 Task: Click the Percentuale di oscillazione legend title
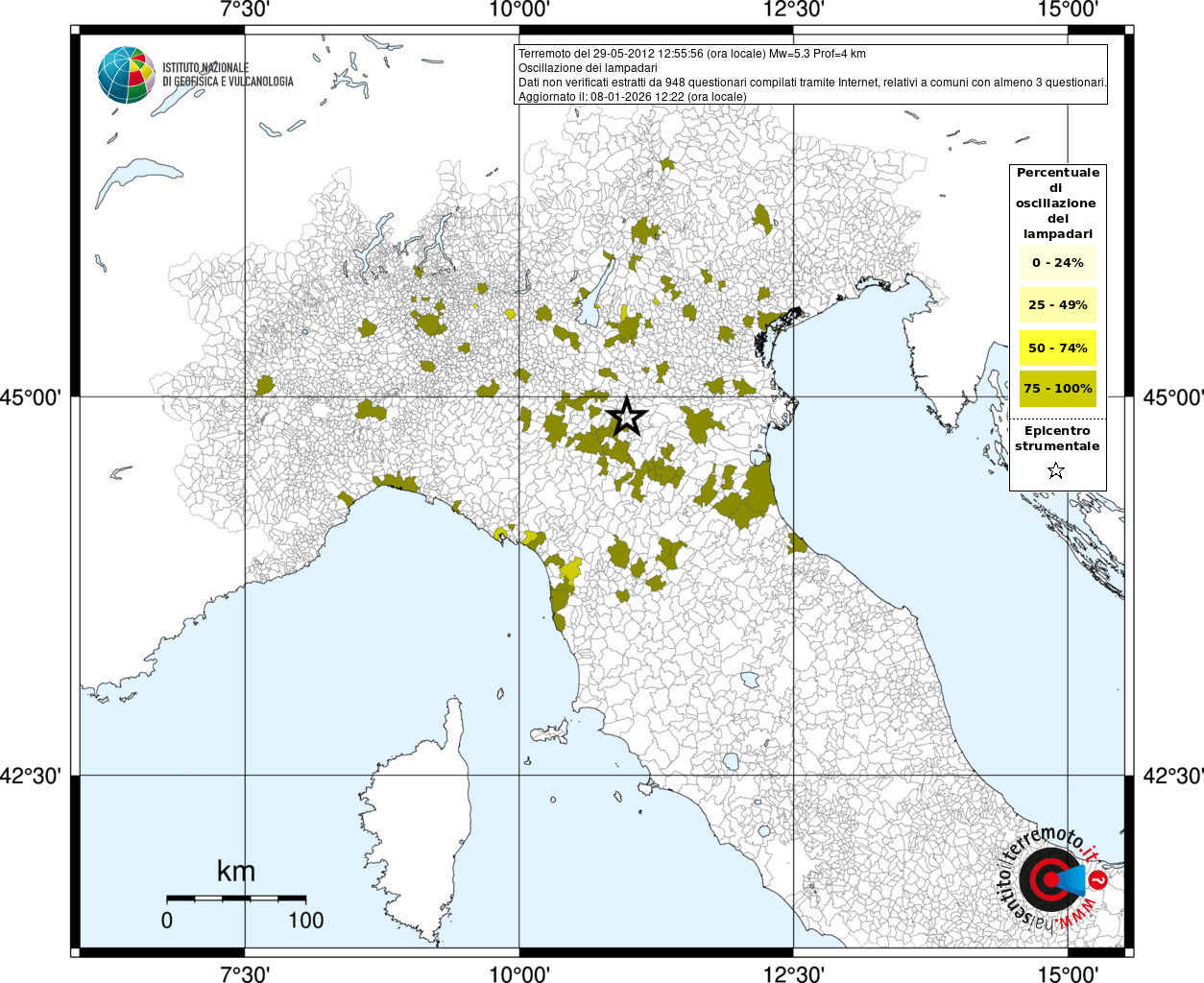click(1057, 203)
